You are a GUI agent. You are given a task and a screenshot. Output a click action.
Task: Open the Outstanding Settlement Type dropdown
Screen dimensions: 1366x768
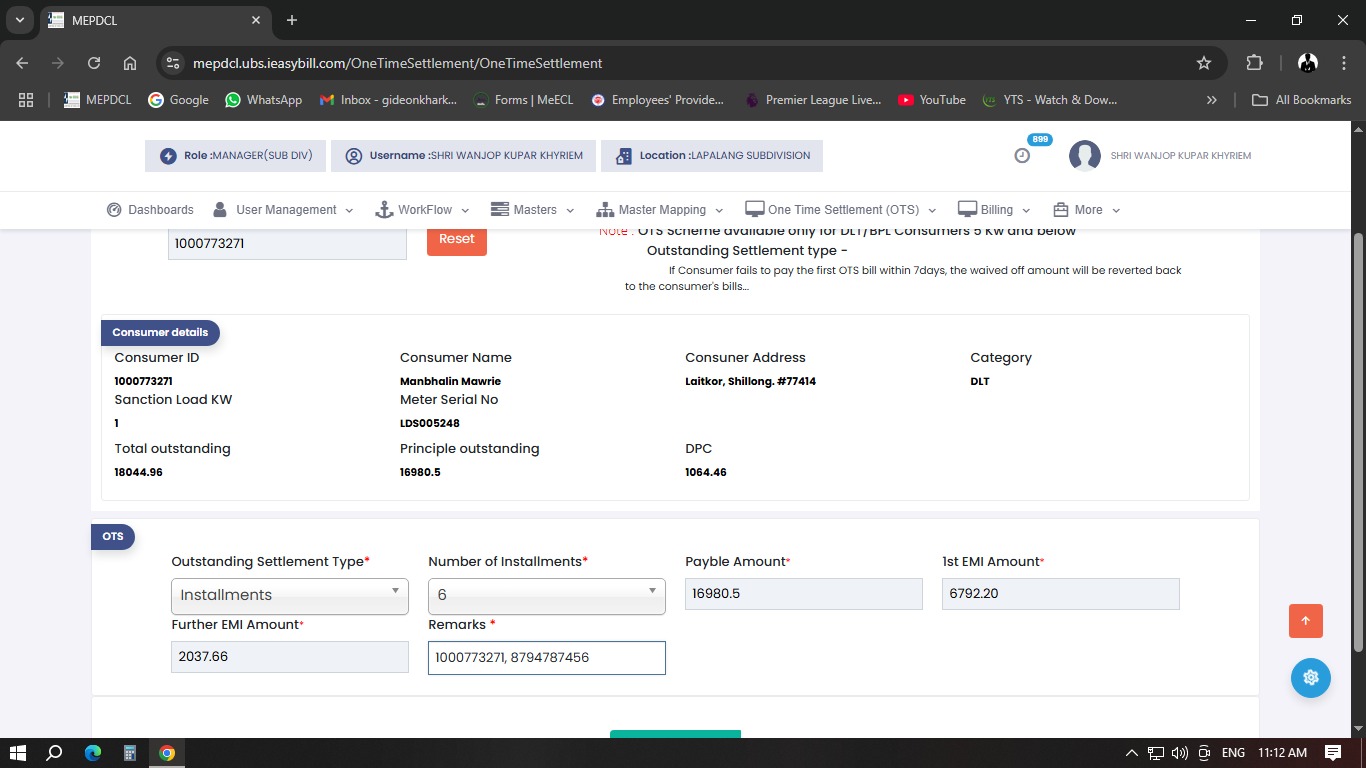coord(289,595)
